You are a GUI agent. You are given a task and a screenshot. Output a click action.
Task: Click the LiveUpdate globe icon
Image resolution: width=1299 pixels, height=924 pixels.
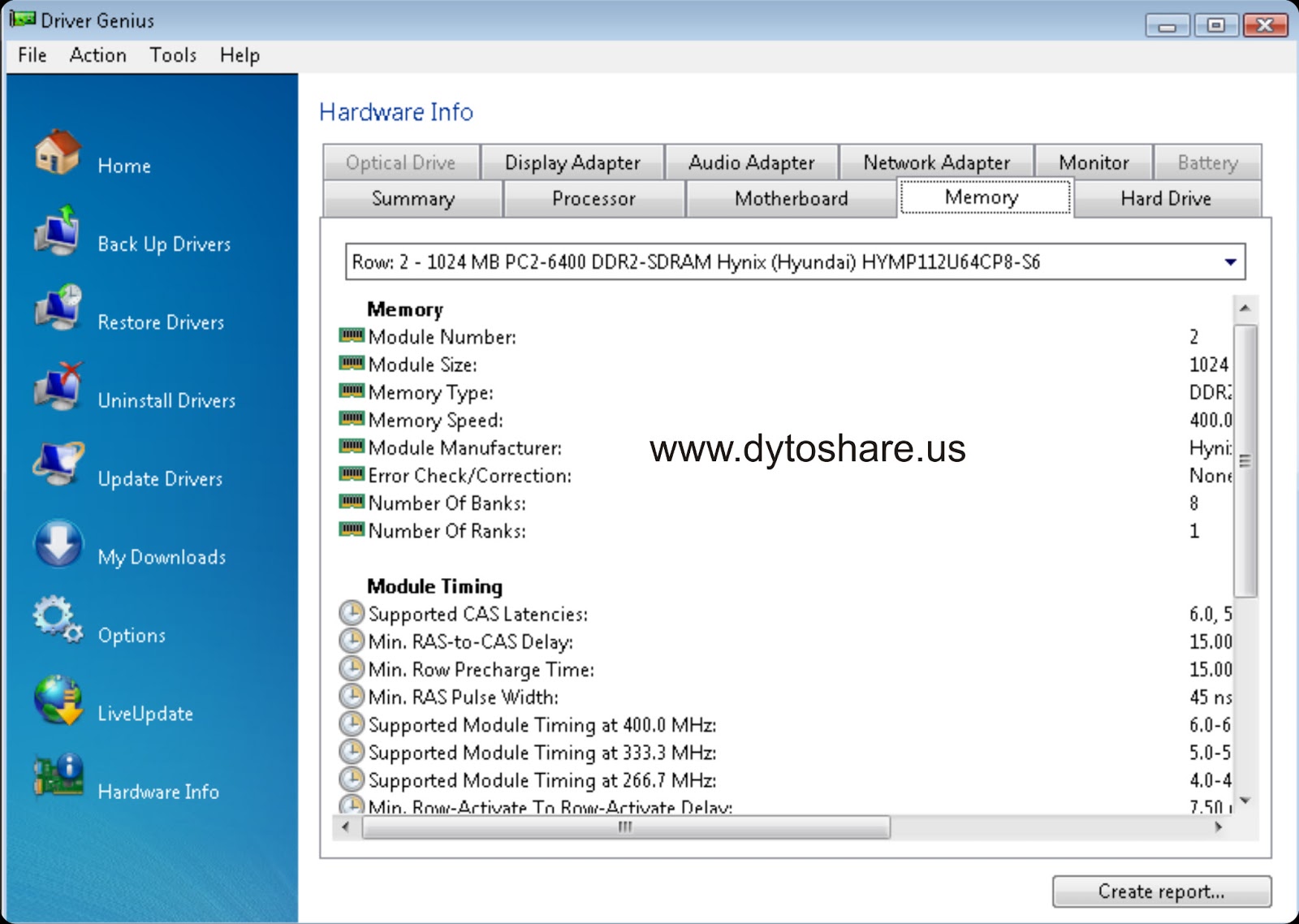point(58,700)
